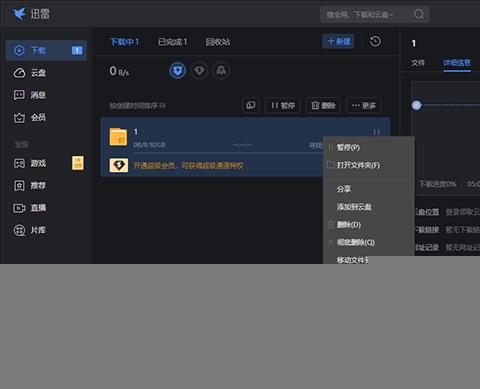Click the task size text 8.92GB
Viewport: 480px width, 389px height.
point(149,145)
